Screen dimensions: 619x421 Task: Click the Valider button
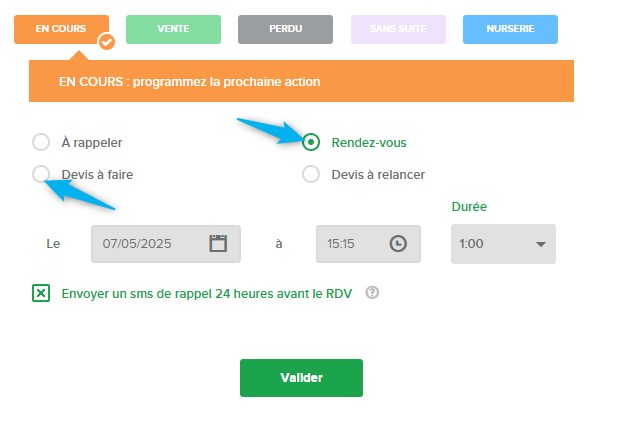301,378
